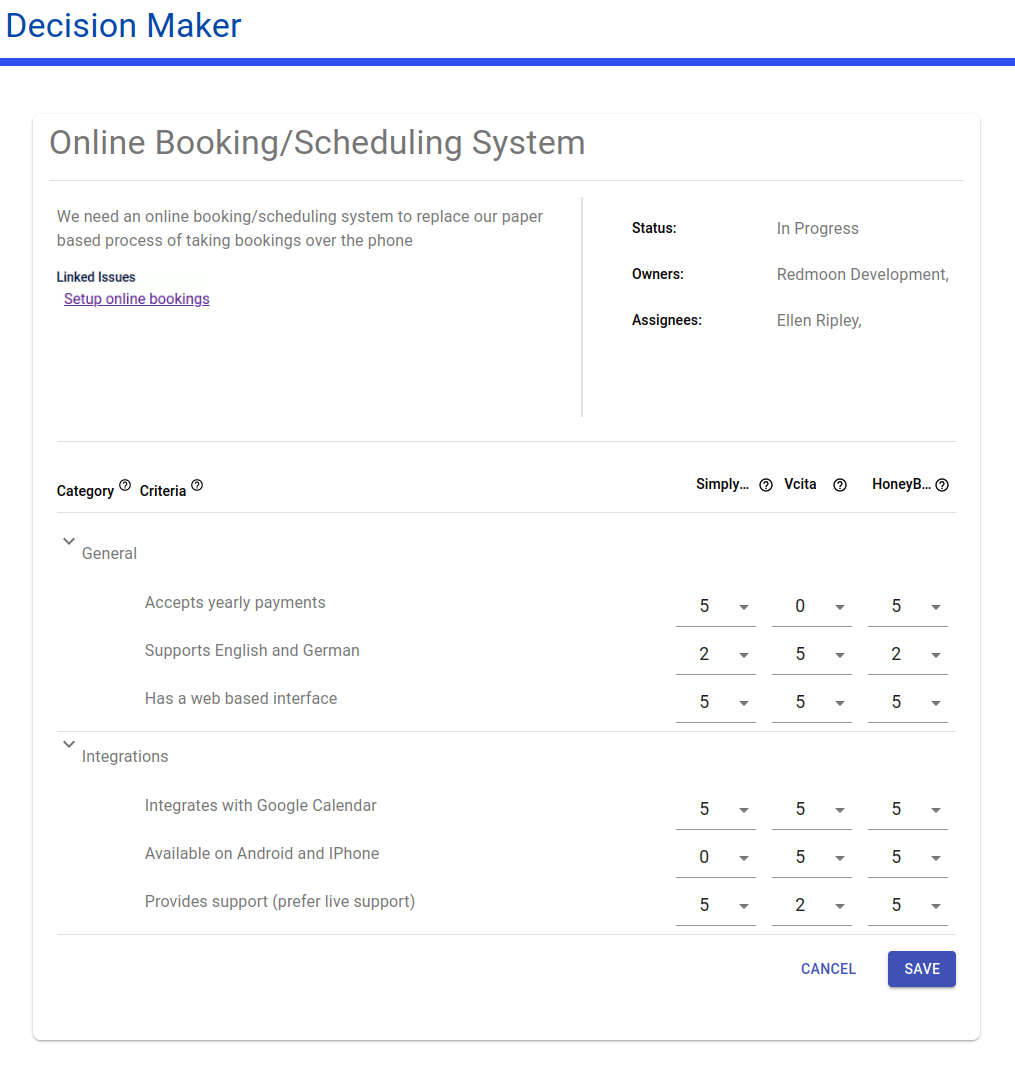Select the Vcita column header

800,484
